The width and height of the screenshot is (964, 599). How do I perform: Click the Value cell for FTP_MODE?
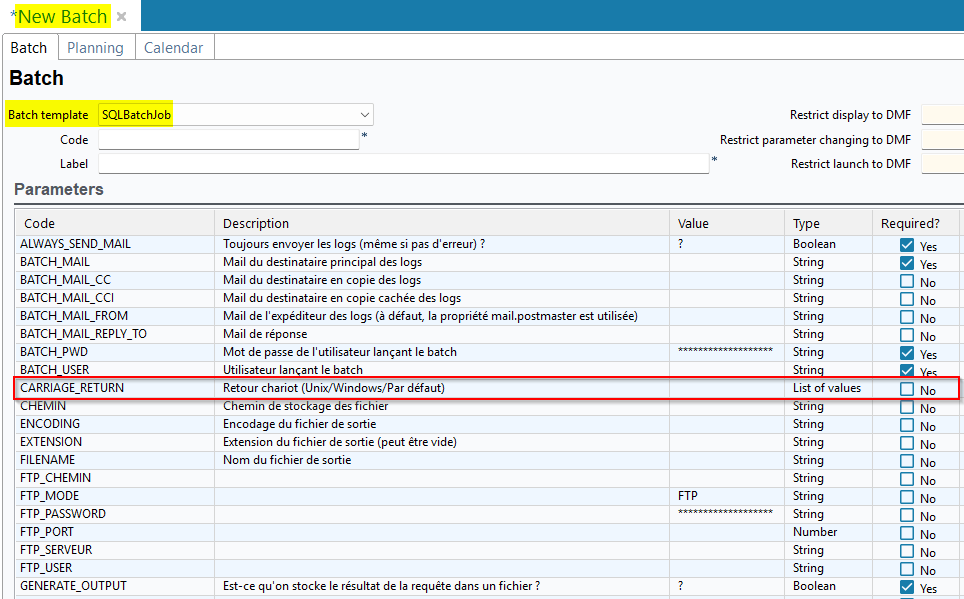click(726, 496)
